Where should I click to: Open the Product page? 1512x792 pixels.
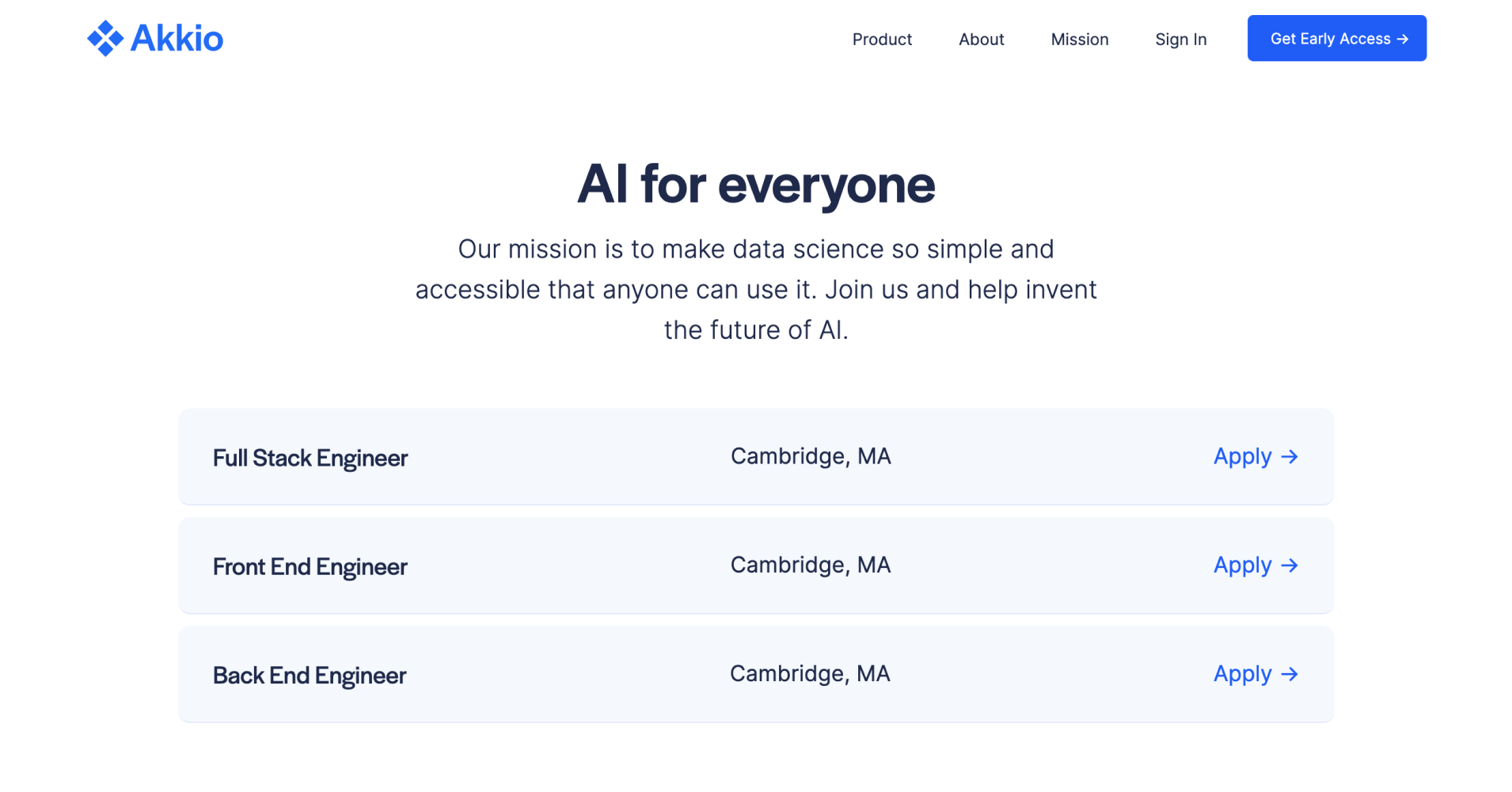pyautogui.click(x=882, y=39)
